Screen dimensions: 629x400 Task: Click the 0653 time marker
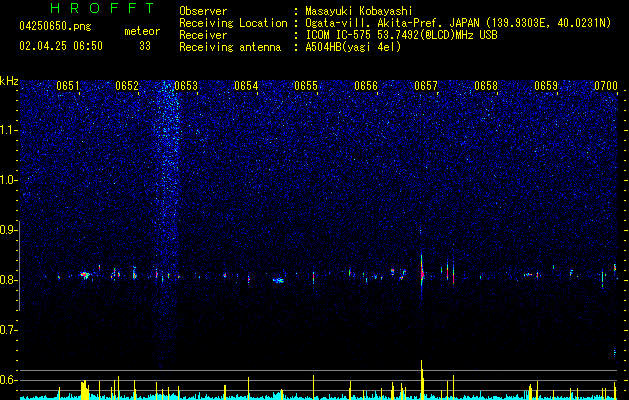[x=186, y=86]
